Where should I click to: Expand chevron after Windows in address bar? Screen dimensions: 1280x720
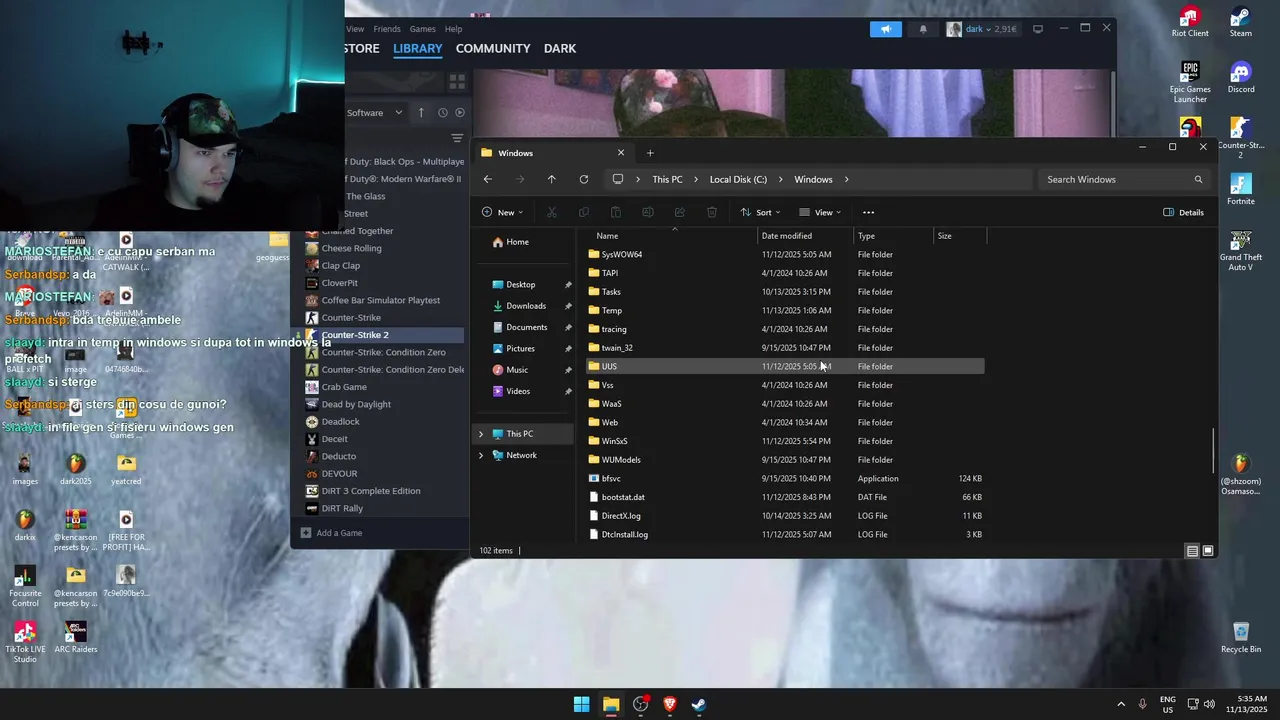[x=846, y=180]
